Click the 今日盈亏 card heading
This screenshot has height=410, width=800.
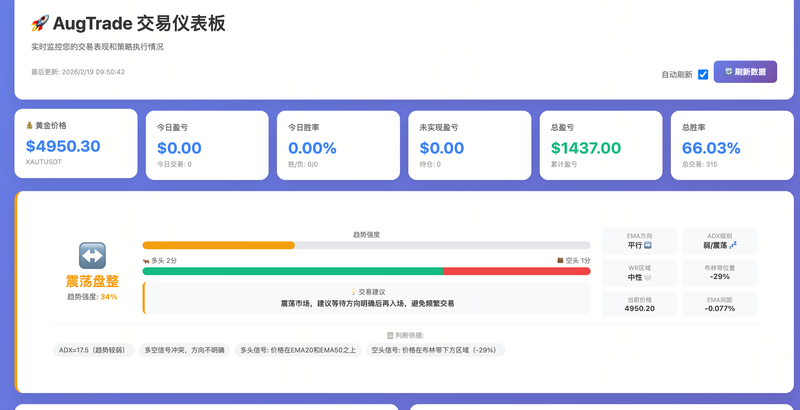pos(172,127)
